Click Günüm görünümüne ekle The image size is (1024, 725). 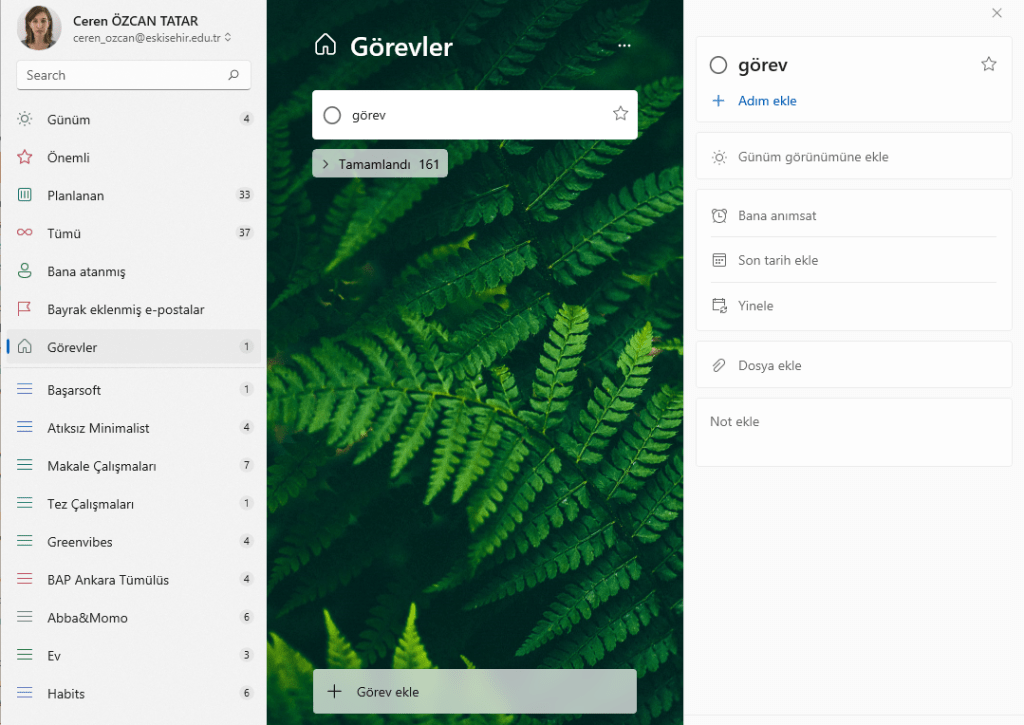tap(812, 157)
